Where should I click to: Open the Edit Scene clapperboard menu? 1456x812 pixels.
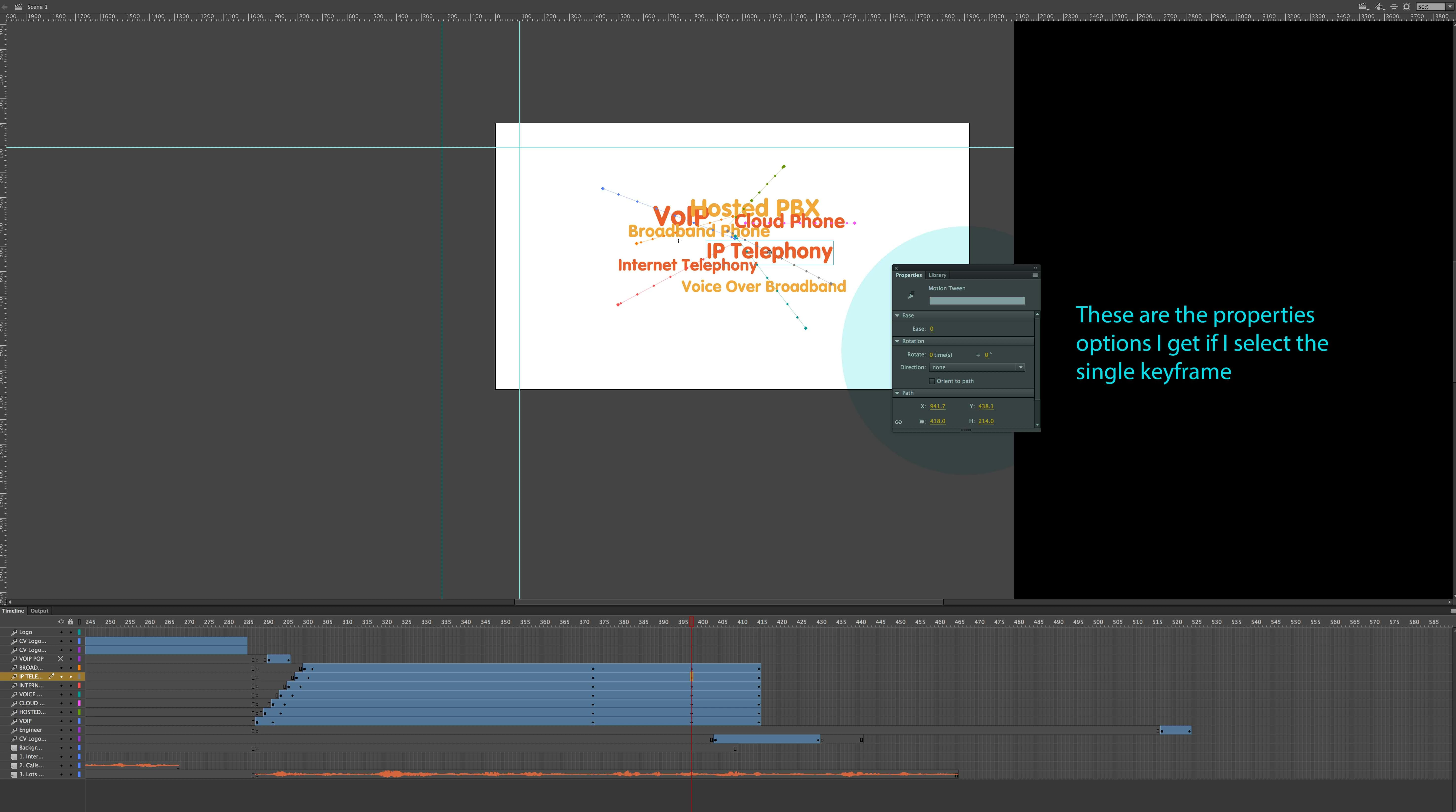(x=1363, y=7)
